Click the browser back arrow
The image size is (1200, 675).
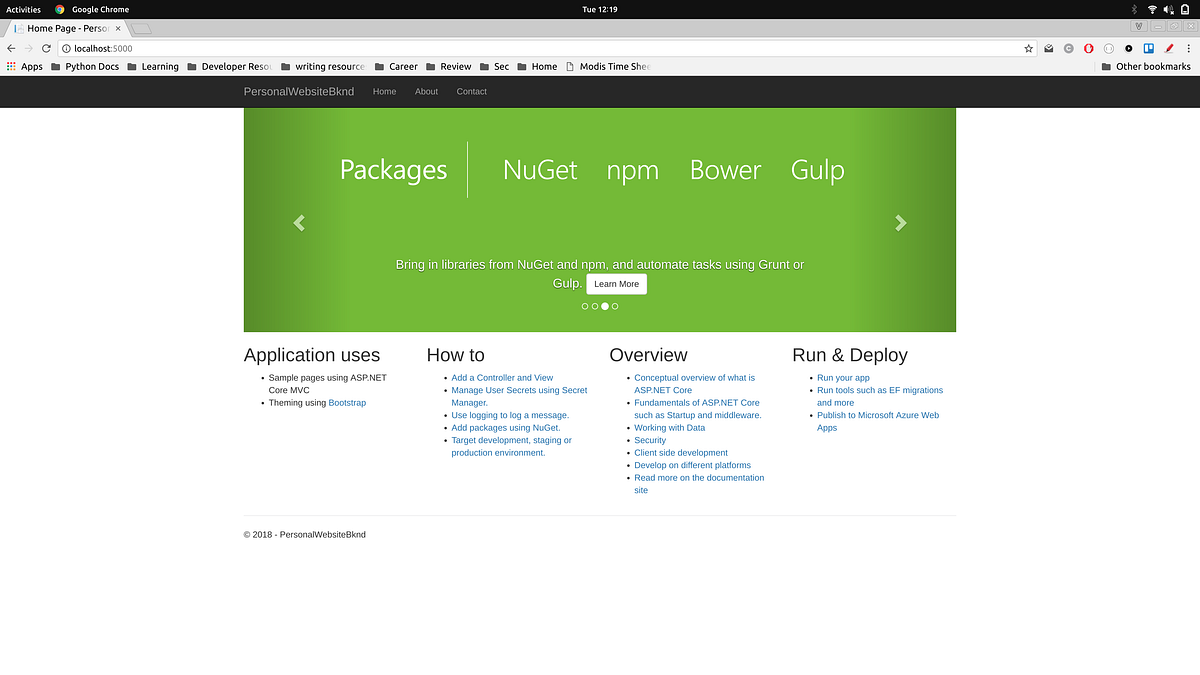[11, 47]
